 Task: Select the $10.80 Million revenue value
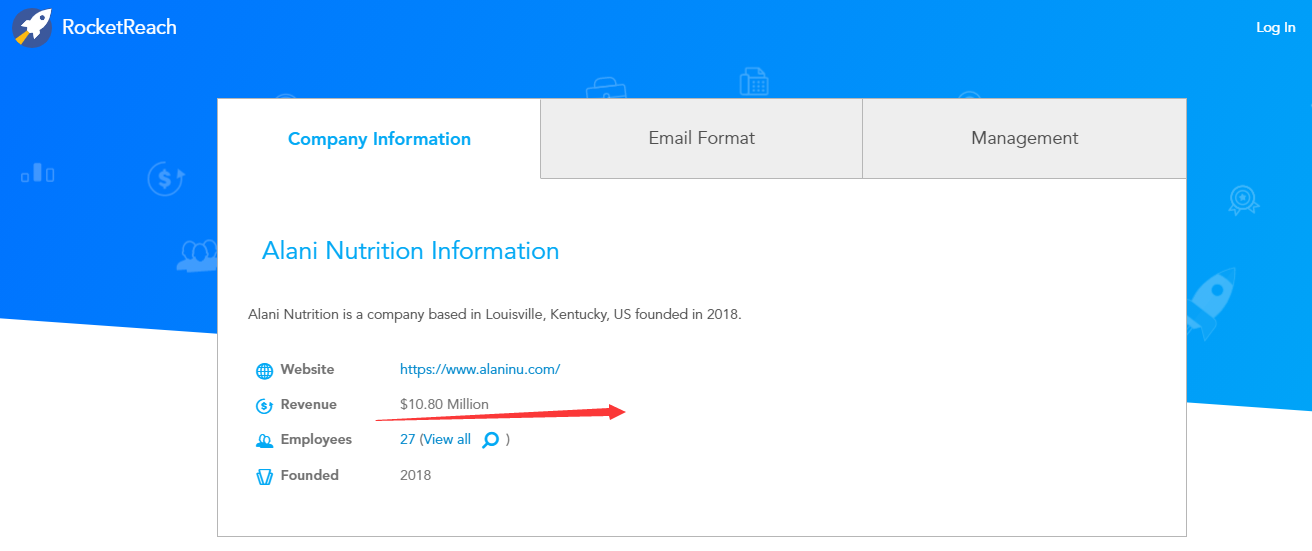point(444,404)
